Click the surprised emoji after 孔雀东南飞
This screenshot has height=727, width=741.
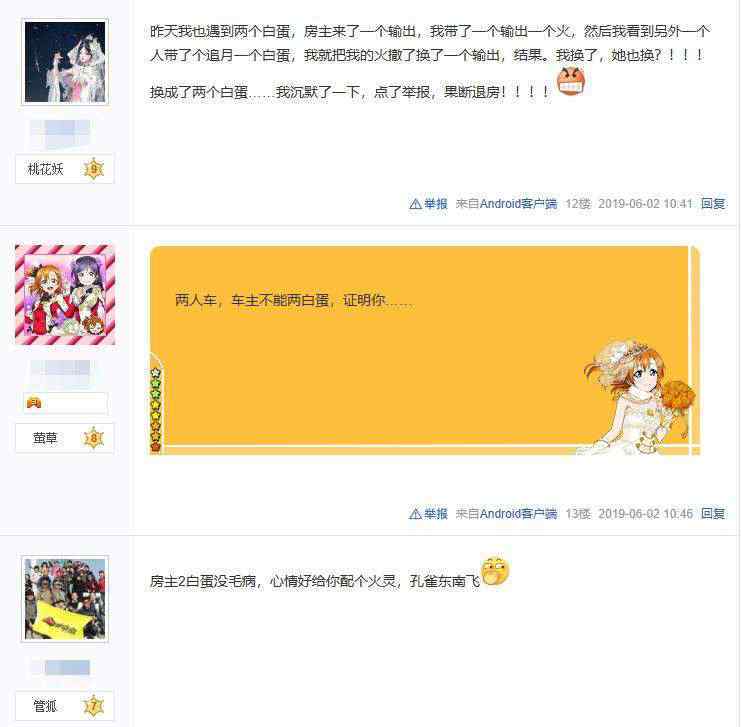(495, 571)
